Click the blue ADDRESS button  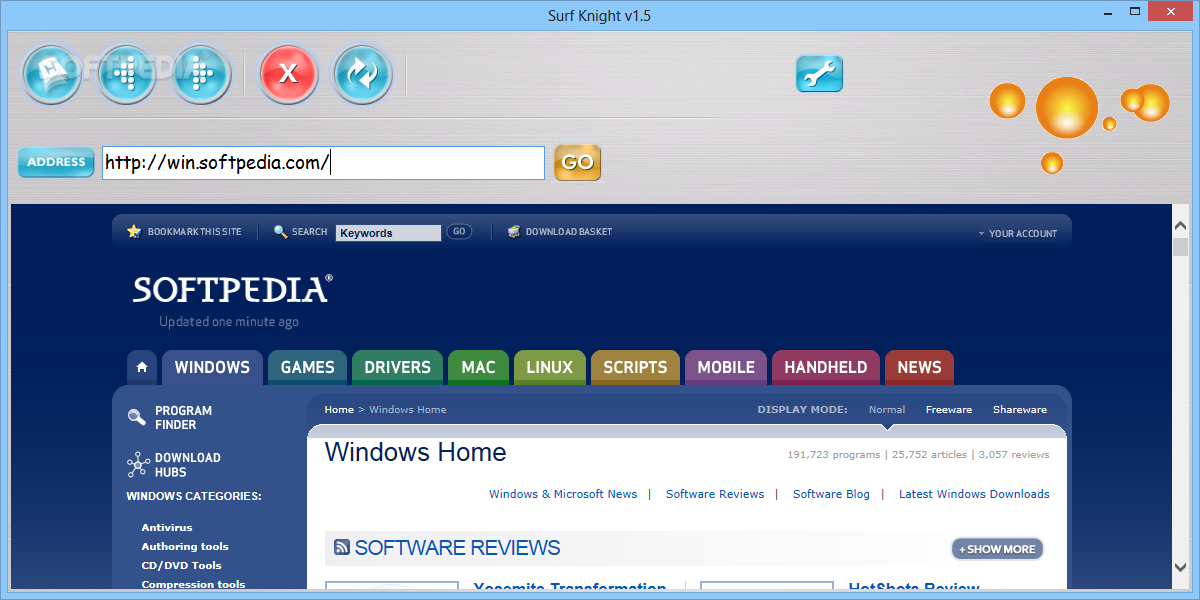click(x=56, y=162)
